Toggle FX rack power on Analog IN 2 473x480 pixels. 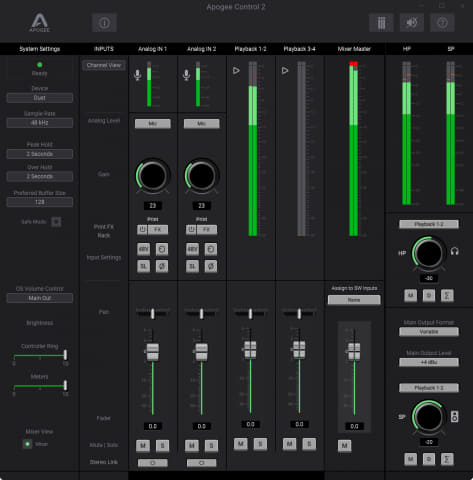click(191, 229)
